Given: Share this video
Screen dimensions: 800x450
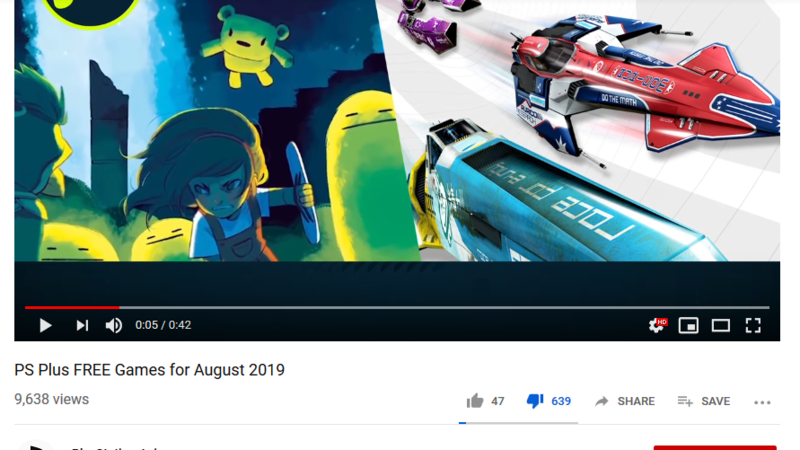Looking at the screenshot, I should tap(625, 402).
